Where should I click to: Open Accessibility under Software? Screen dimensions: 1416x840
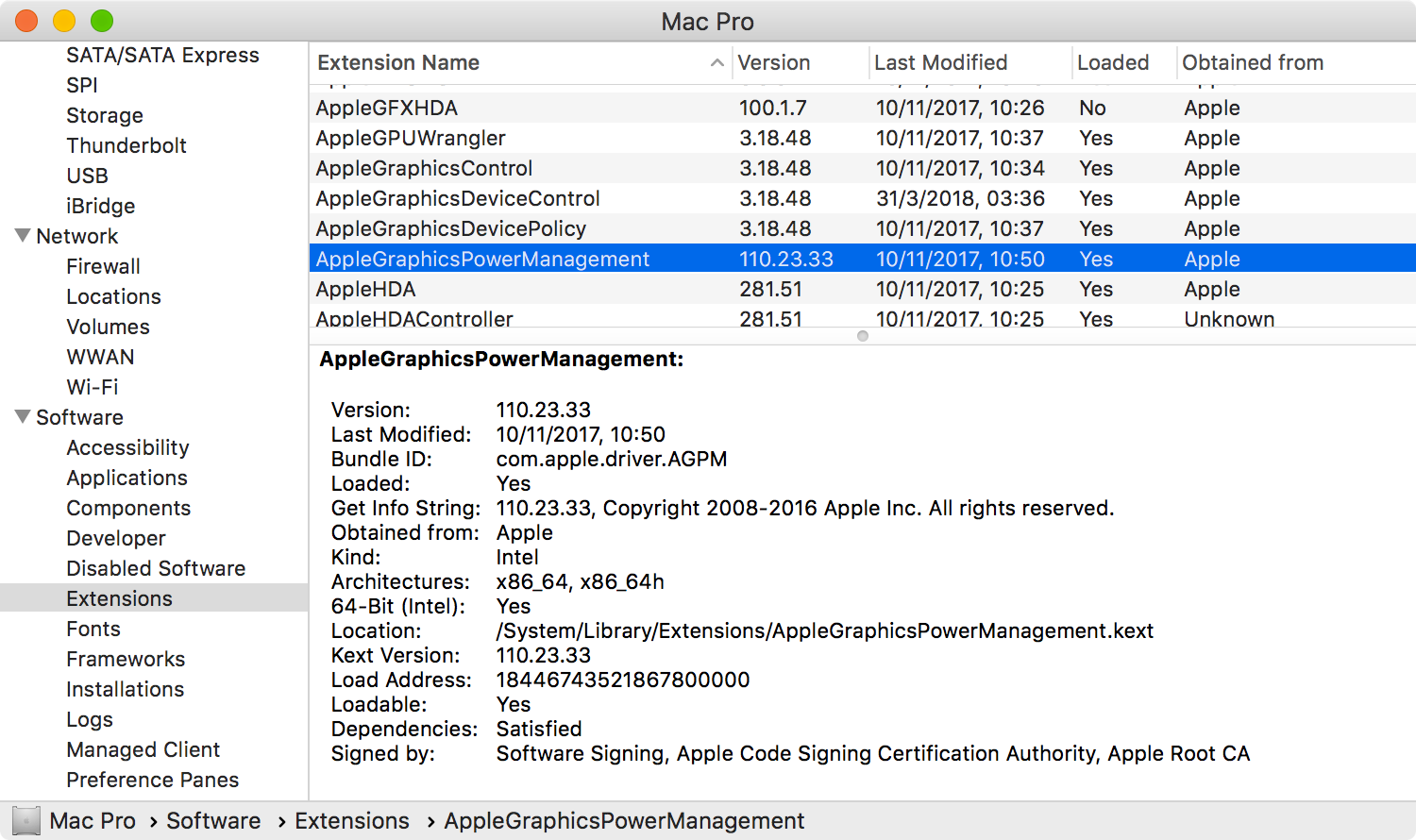coord(127,447)
